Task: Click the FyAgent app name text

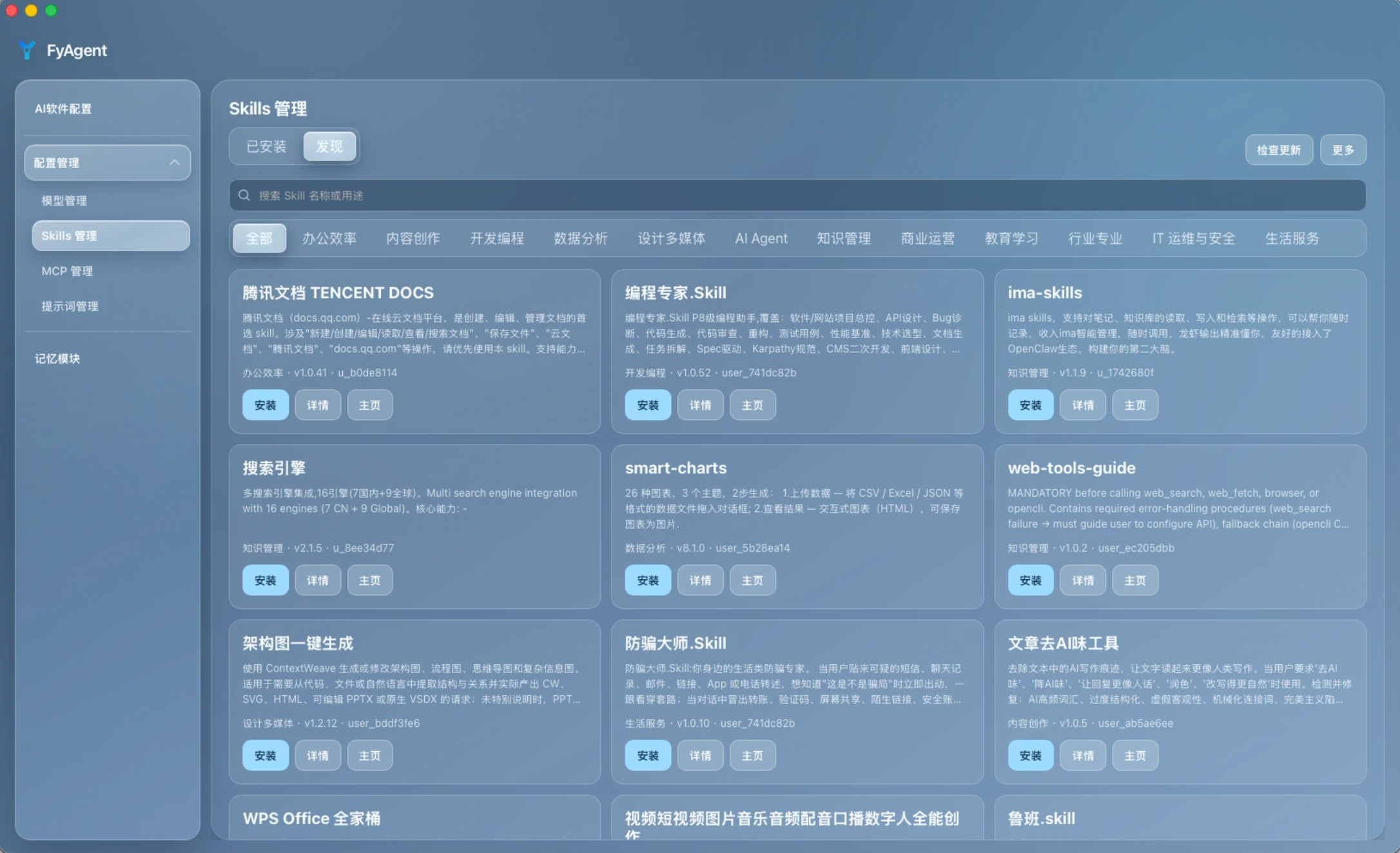Action: click(x=77, y=50)
